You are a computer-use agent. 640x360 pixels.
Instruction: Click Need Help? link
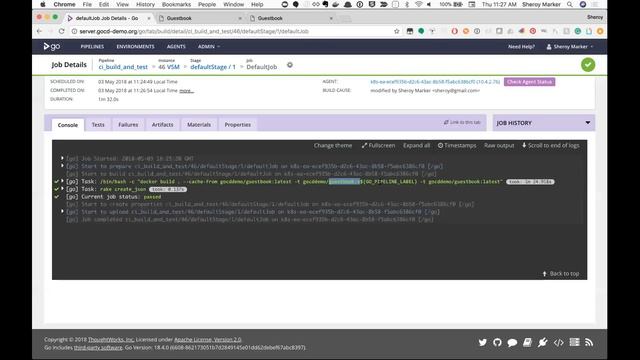click(x=521, y=47)
